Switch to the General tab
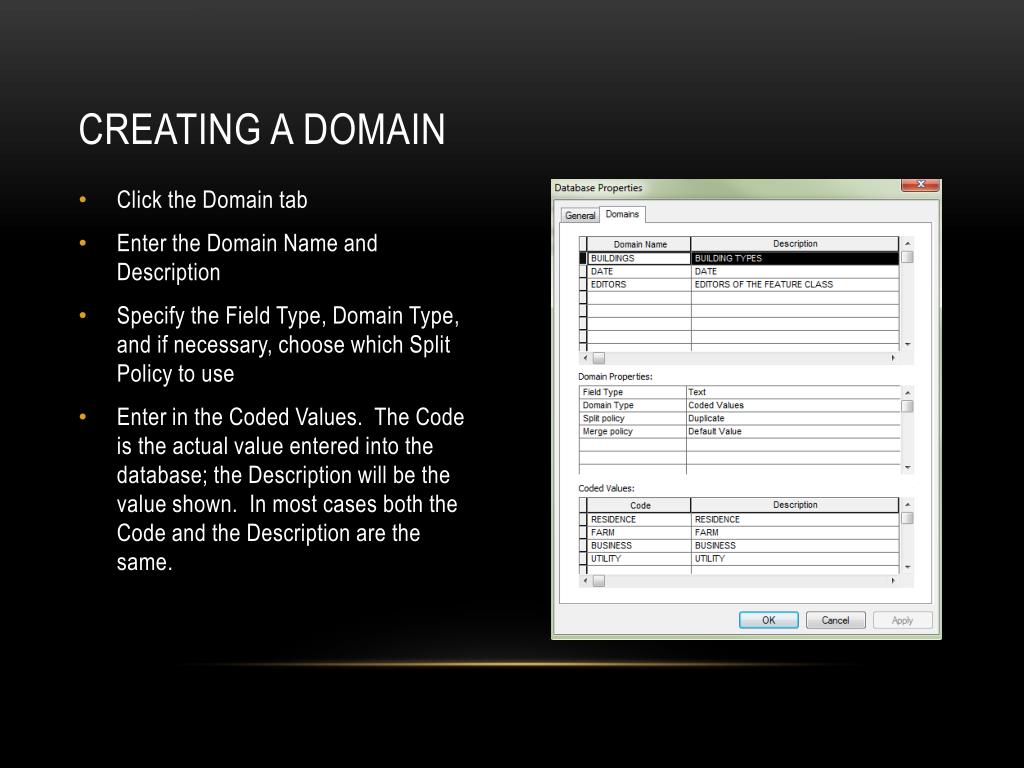Viewport: 1024px width, 768px height. 580,216
